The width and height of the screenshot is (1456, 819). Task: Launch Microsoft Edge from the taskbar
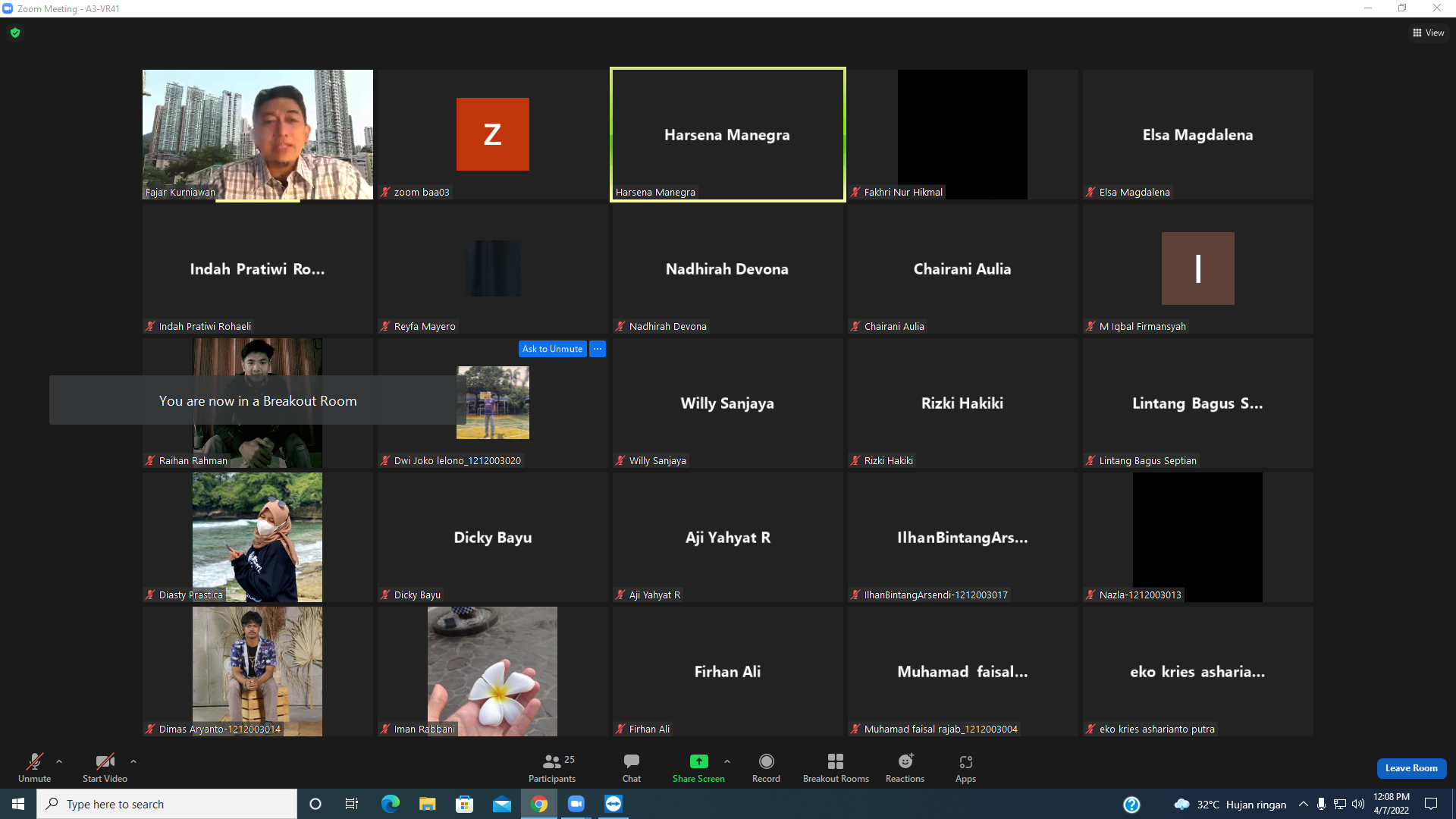click(390, 804)
